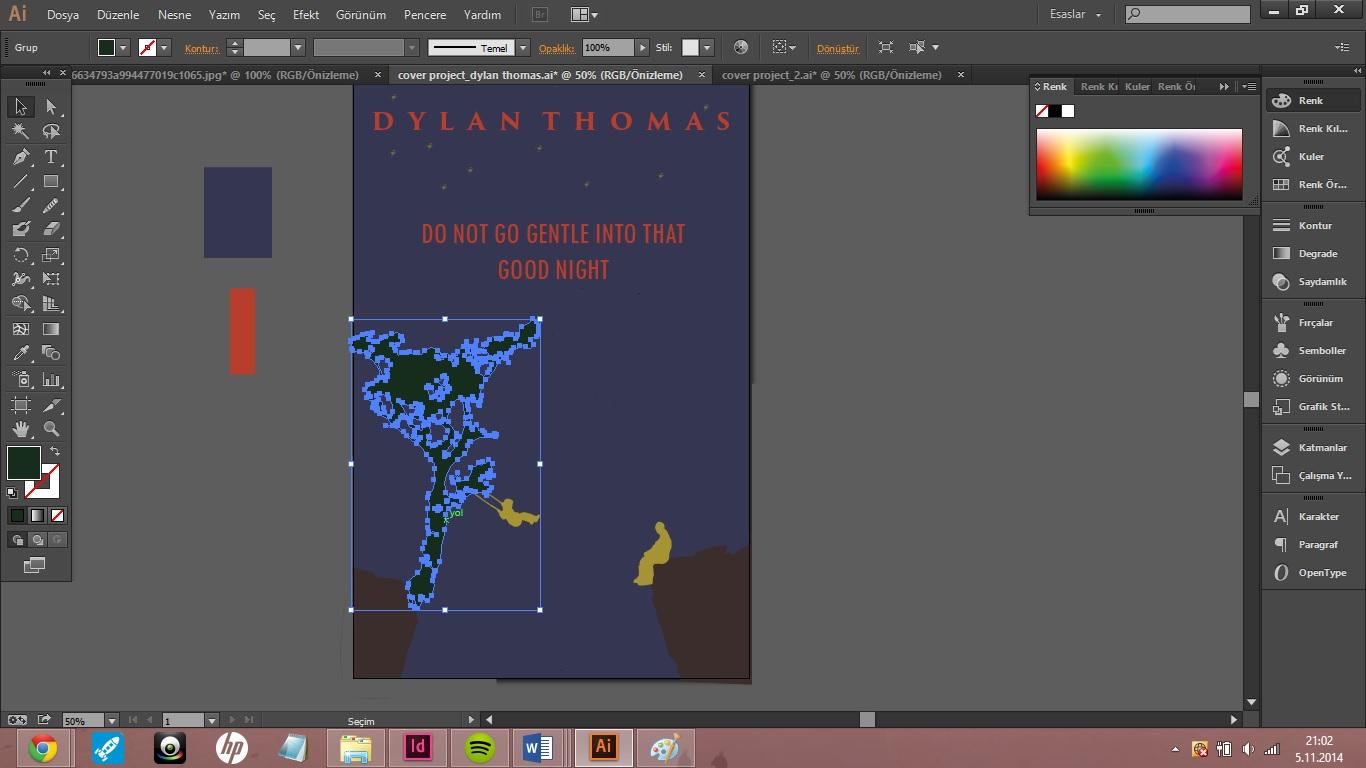Open the Efekt menu
Image resolution: width=1366 pixels, height=768 pixels.
[x=306, y=15]
